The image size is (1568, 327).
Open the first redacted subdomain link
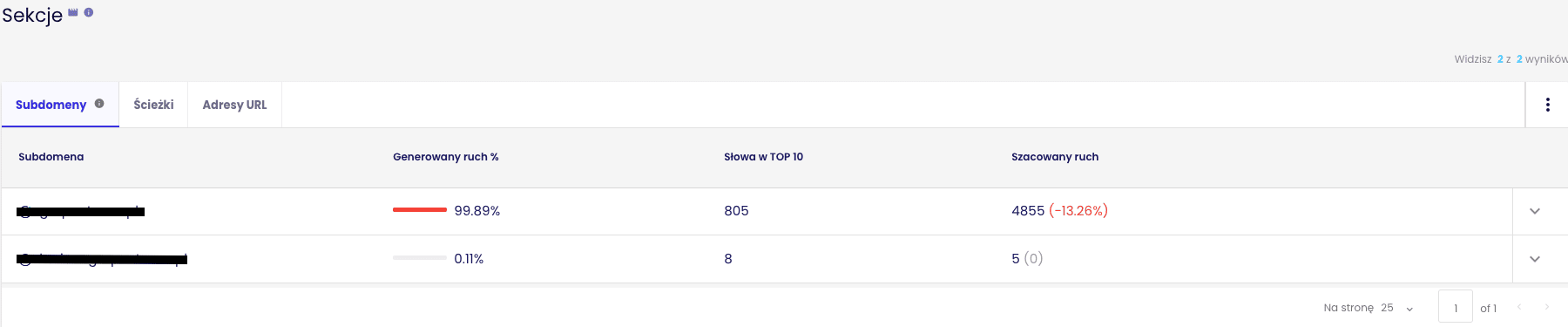click(x=81, y=211)
